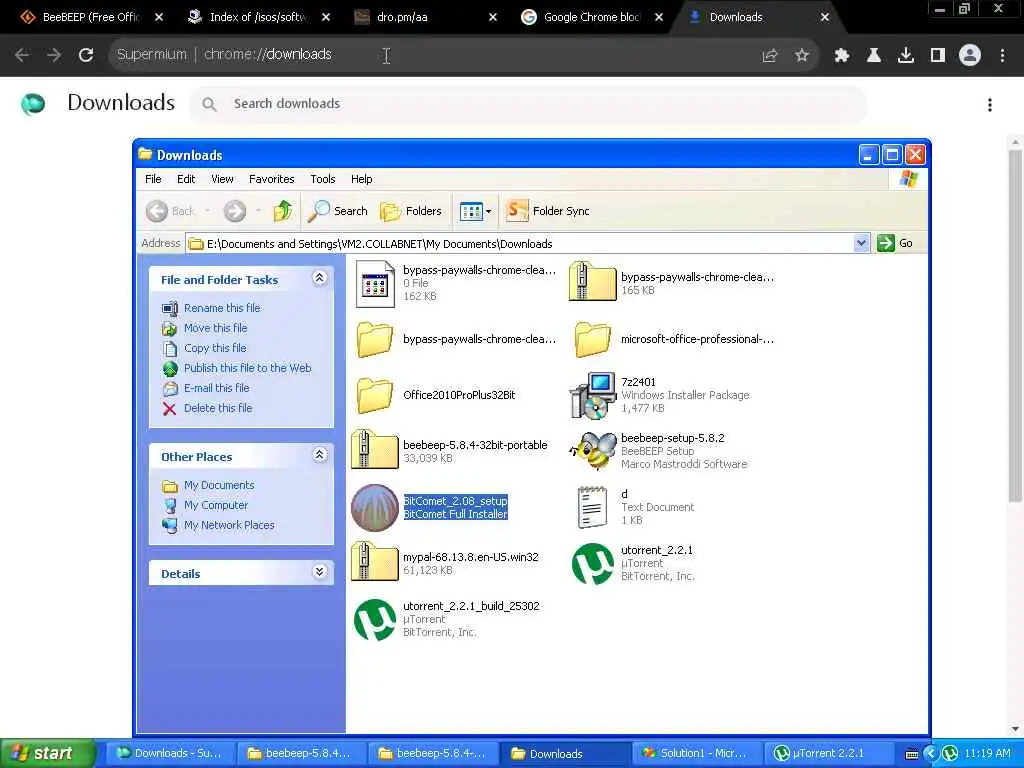Viewport: 1024px width, 768px height.
Task: Select the beebeep-setup-5.8.2 bee icon
Action: [593, 451]
